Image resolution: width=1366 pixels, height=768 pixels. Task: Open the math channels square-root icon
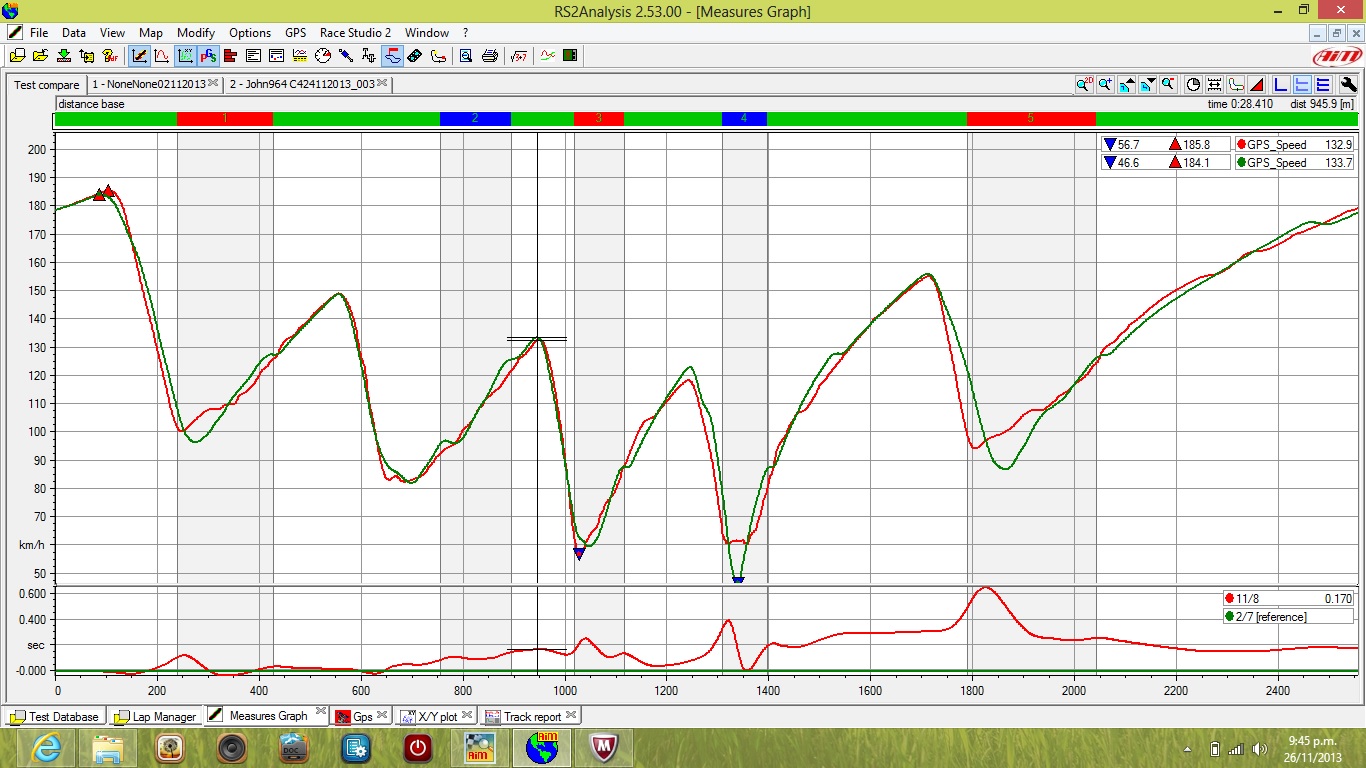[x=518, y=55]
